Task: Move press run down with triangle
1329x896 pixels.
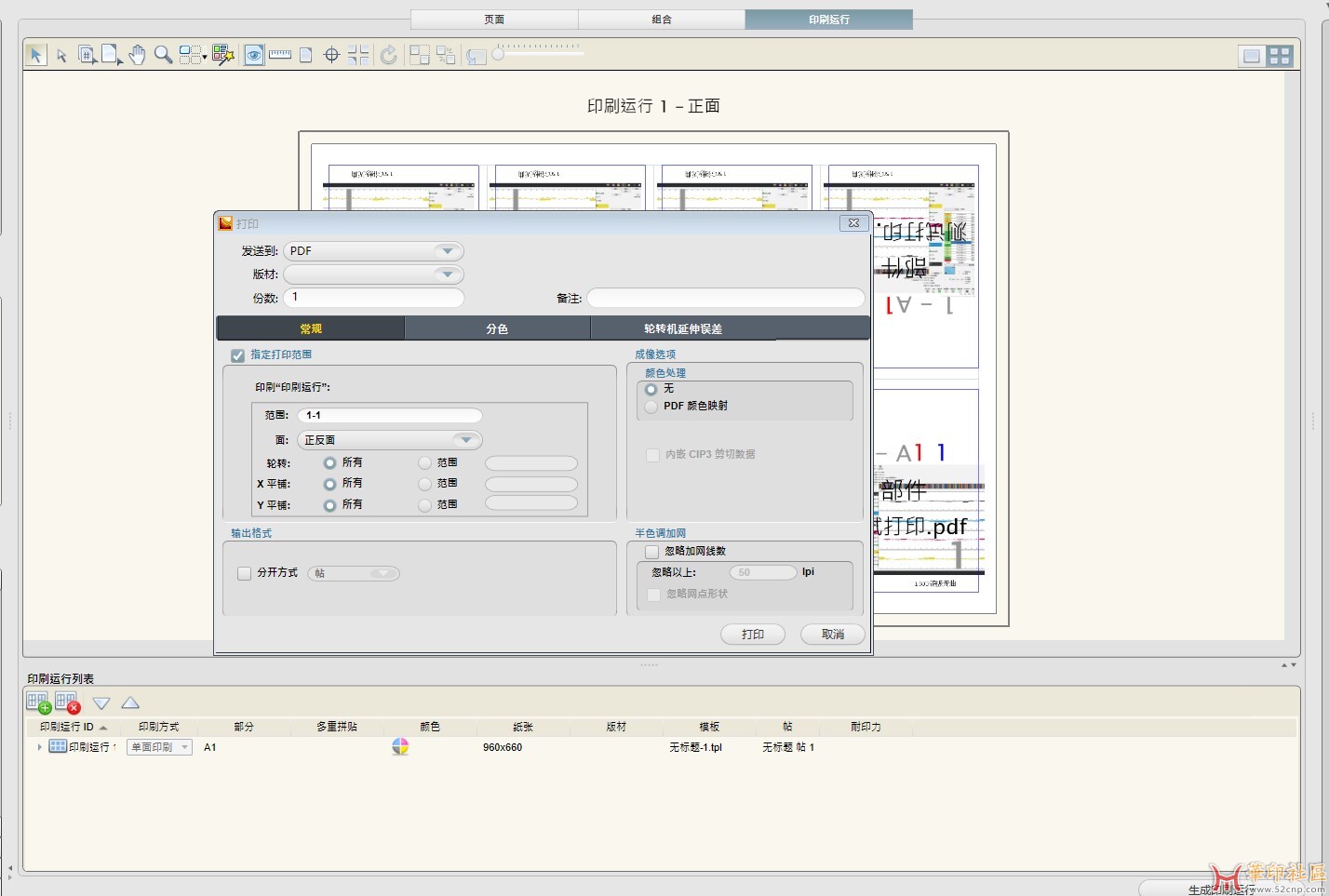Action: [x=101, y=703]
